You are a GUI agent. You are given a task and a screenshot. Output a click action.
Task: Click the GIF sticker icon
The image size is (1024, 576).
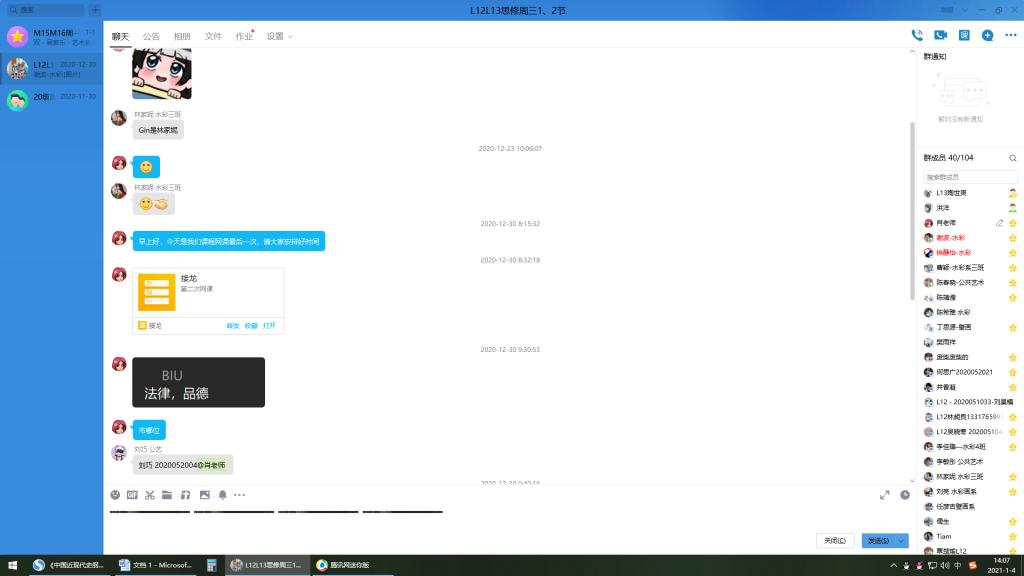pyautogui.click(x=132, y=495)
